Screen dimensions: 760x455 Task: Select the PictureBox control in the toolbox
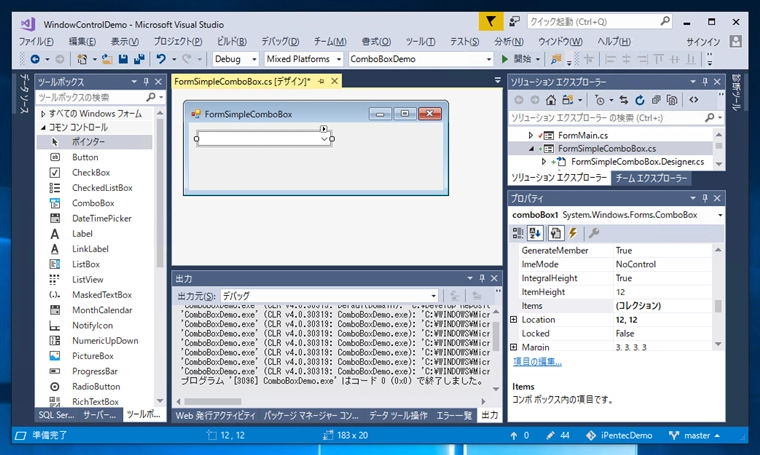(x=93, y=356)
